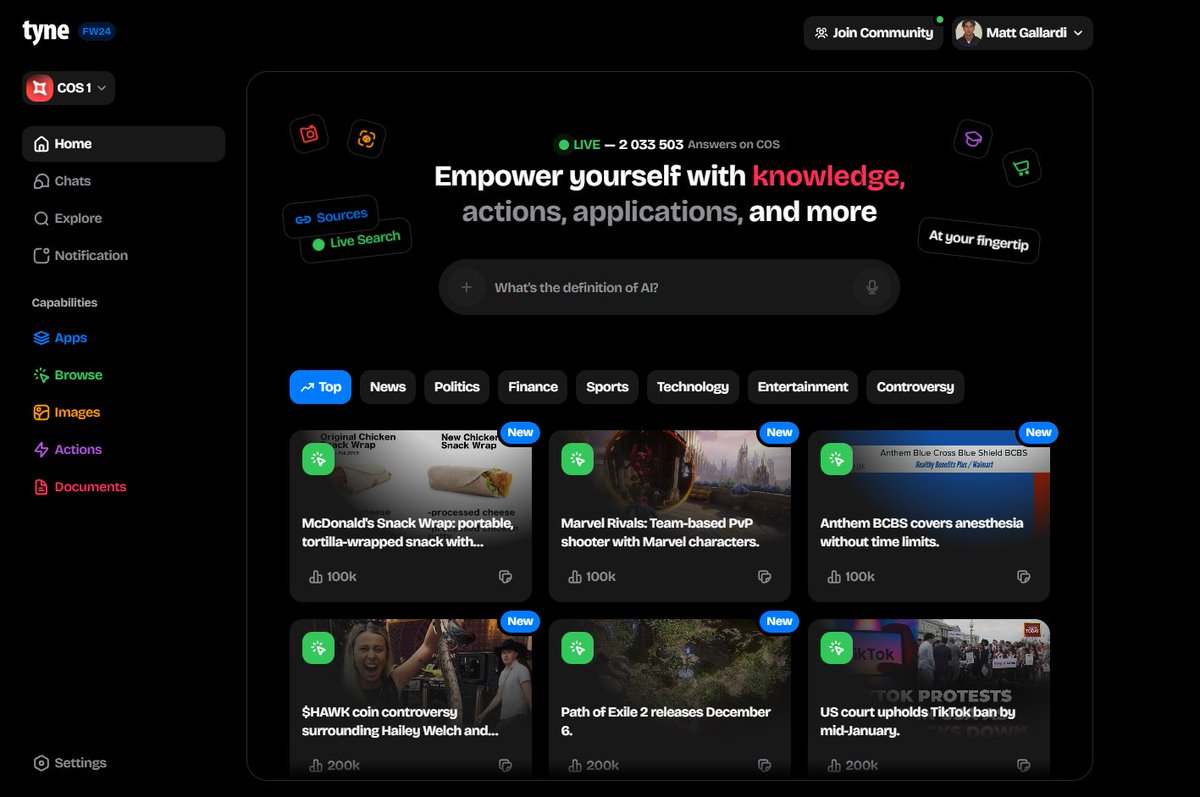Image resolution: width=1200 pixels, height=797 pixels.
Task: Select the Top category tab
Action: tap(320, 387)
